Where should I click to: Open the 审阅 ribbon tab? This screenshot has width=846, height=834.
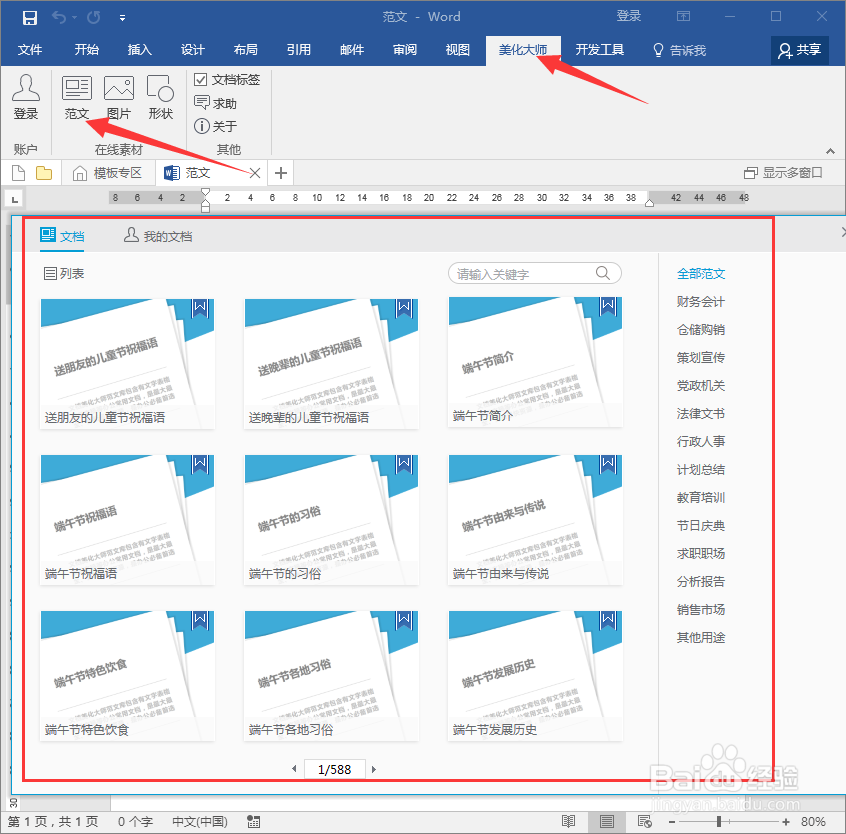[405, 50]
